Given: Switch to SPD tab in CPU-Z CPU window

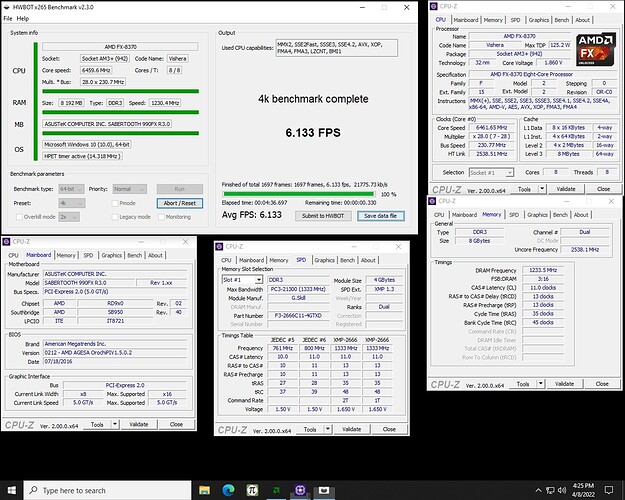Looking at the screenshot, I should [x=515, y=20].
